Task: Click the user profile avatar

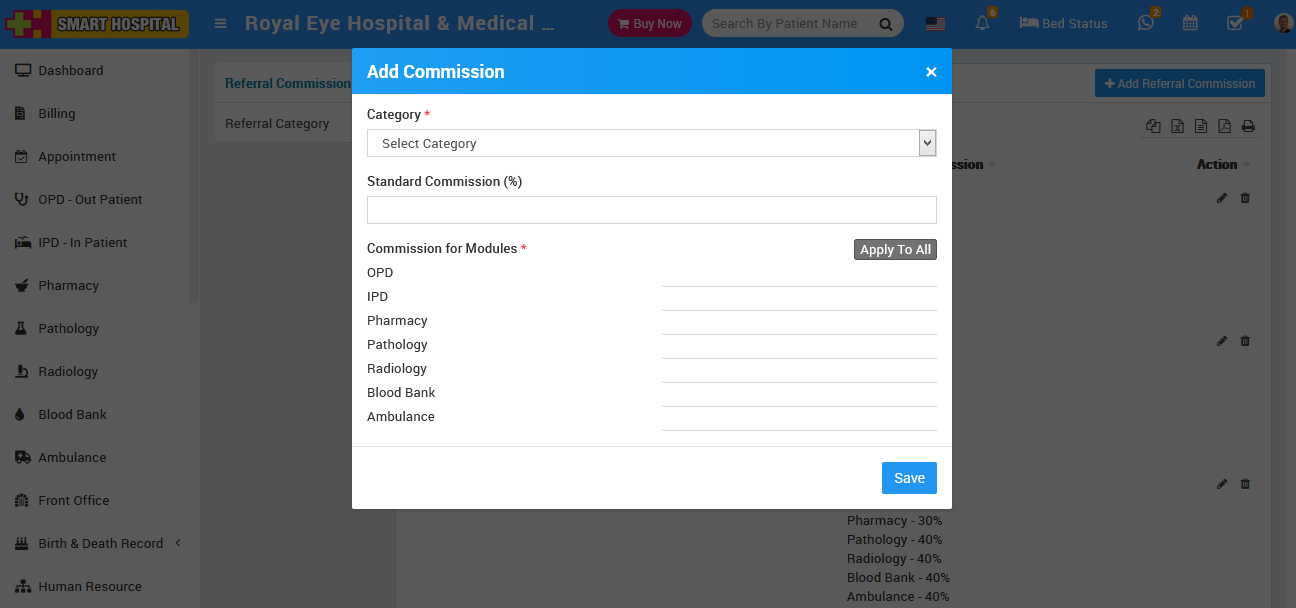Action: [x=1283, y=23]
